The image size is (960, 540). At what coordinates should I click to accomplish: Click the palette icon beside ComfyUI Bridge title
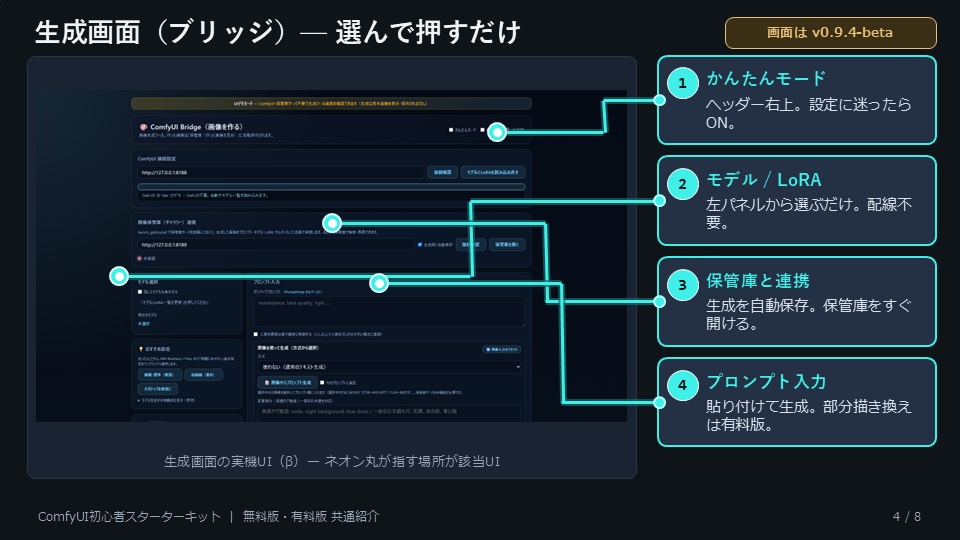tap(143, 127)
